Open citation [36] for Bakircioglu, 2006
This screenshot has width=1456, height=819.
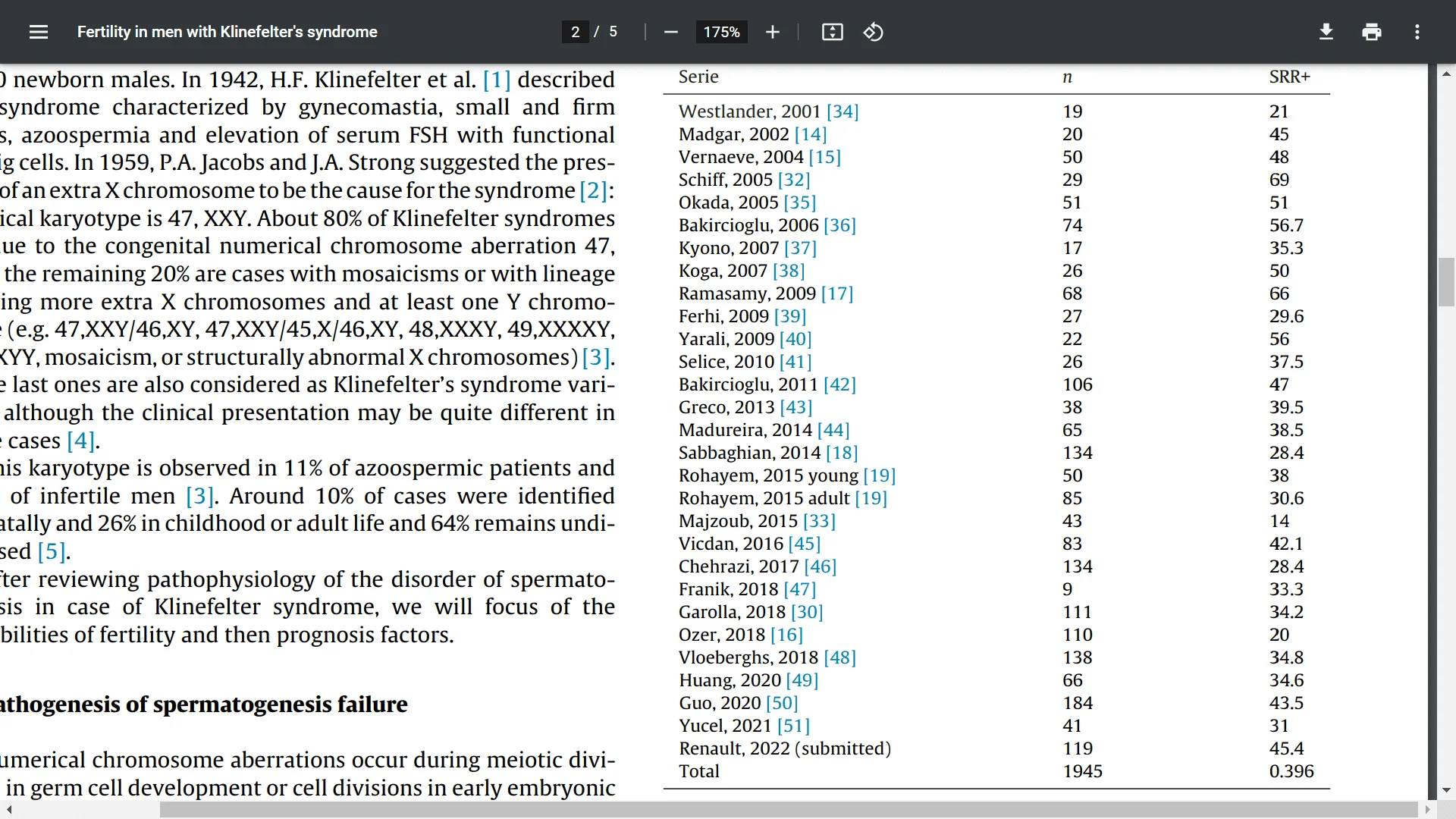pos(839,225)
